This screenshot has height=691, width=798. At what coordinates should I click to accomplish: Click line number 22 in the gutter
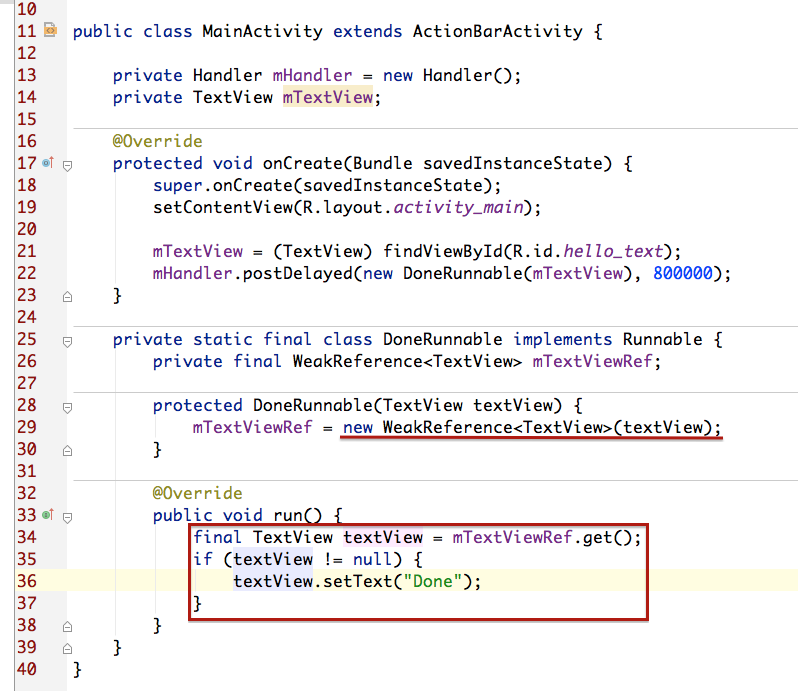click(x=27, y=273)
